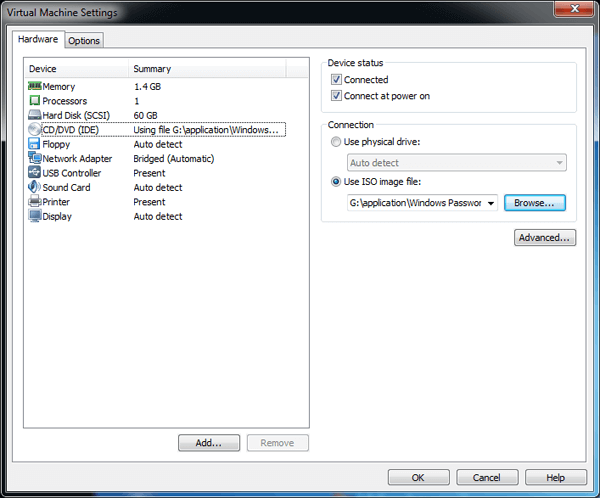This screenshot has height=498, width=600.
Task: Click the Summary column header
Action: point(207,69)
